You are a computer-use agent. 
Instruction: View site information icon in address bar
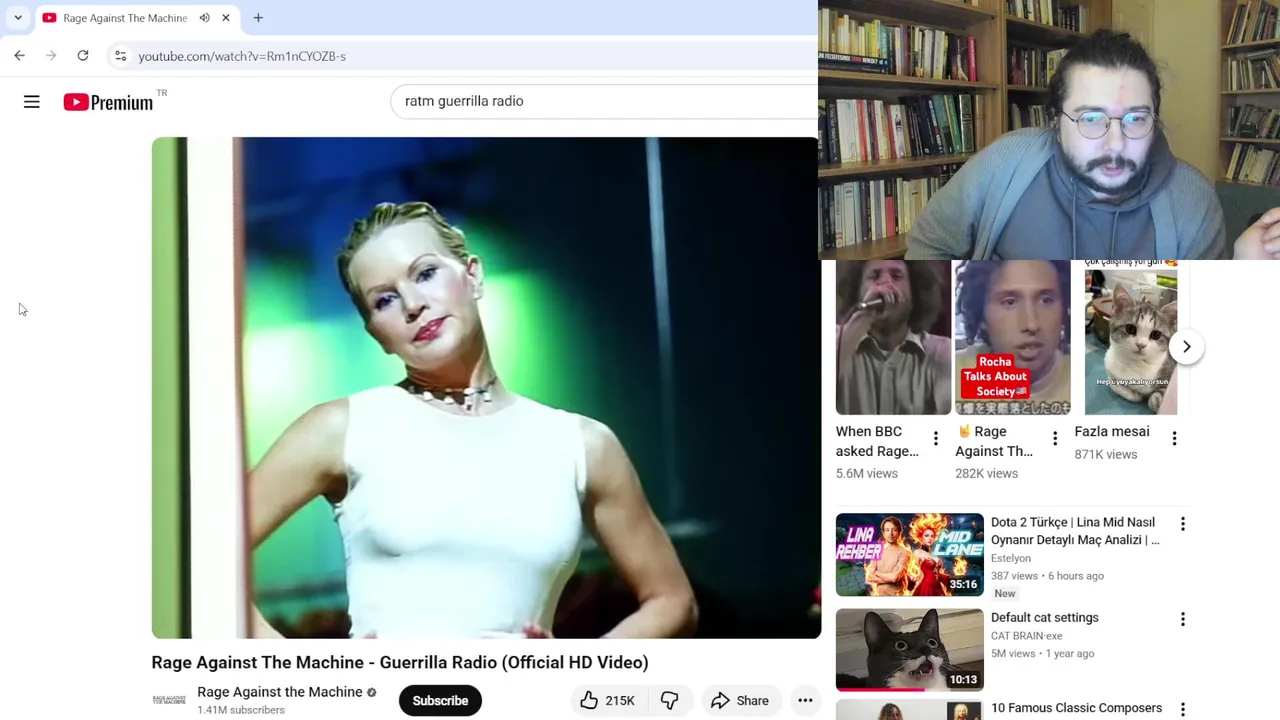[x=120, y=56]
